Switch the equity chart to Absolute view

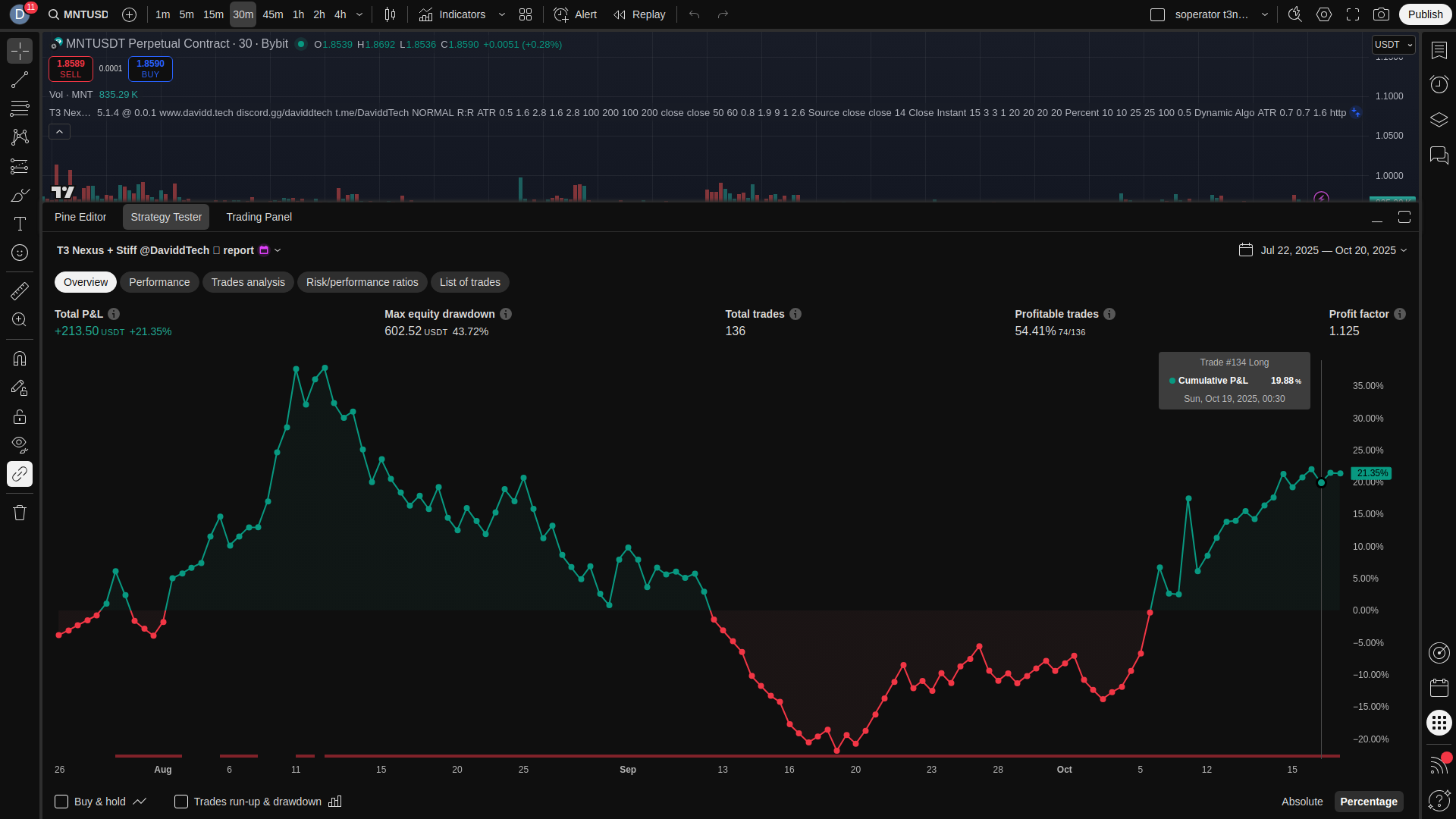(1301, 802)
